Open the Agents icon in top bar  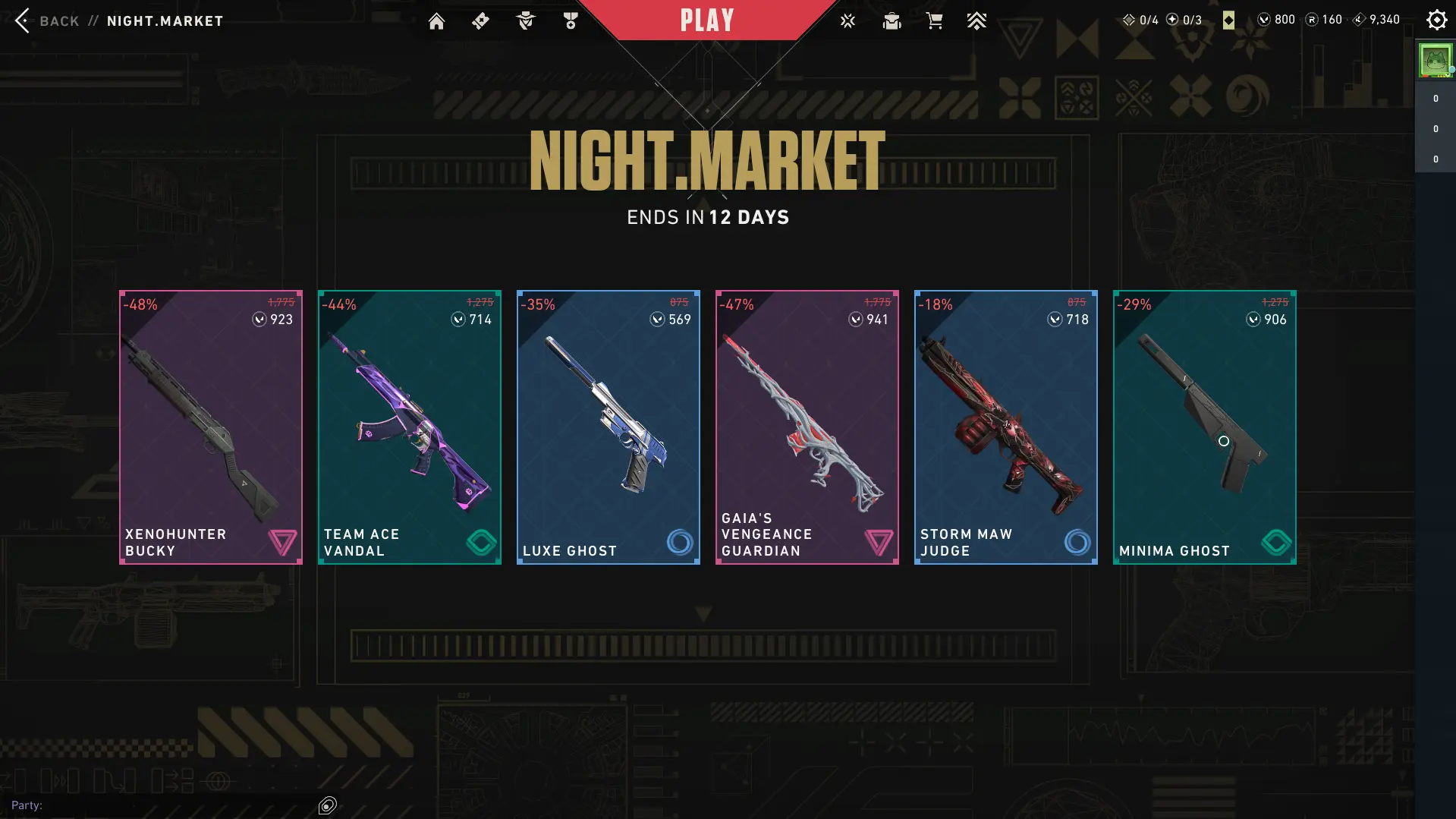[525, 21]
